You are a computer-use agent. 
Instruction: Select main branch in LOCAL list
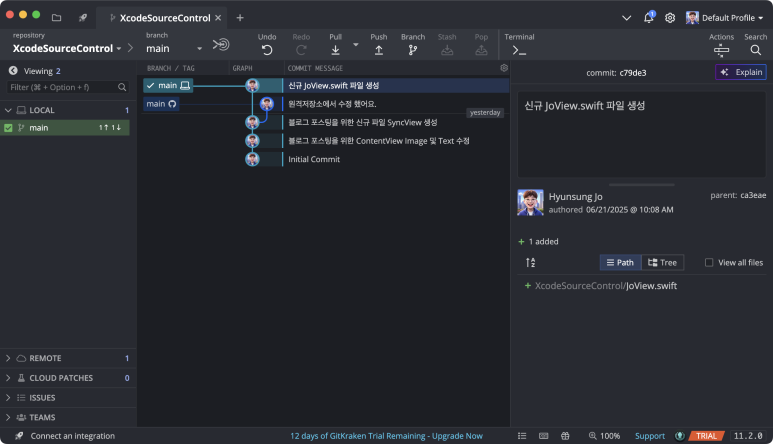pos(65,128)
